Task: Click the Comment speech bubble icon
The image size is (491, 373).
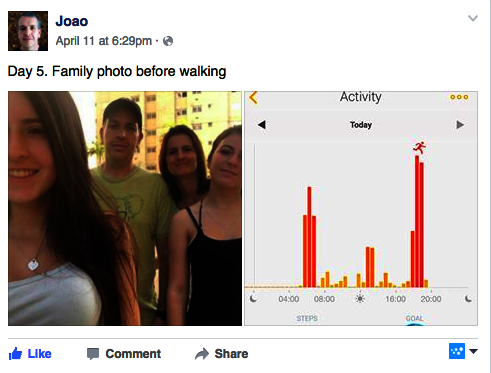Action: click(93, 354)
